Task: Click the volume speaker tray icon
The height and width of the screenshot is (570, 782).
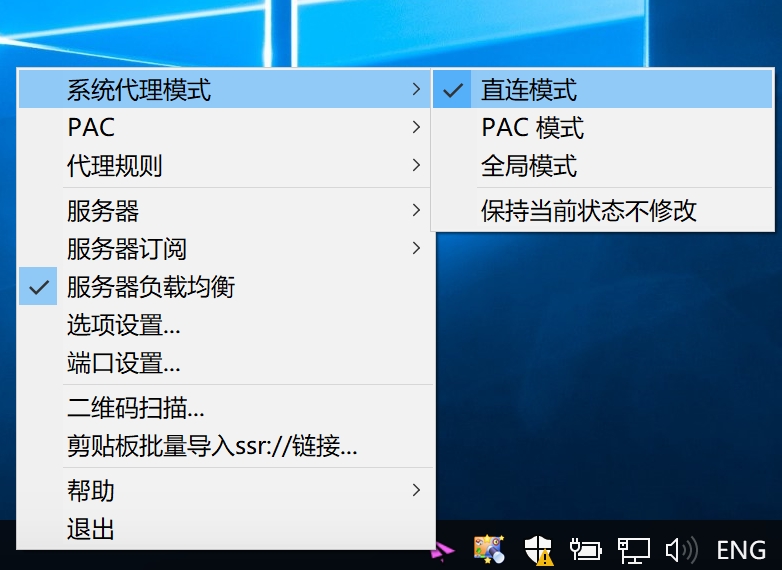Action: tap(680, 548)
